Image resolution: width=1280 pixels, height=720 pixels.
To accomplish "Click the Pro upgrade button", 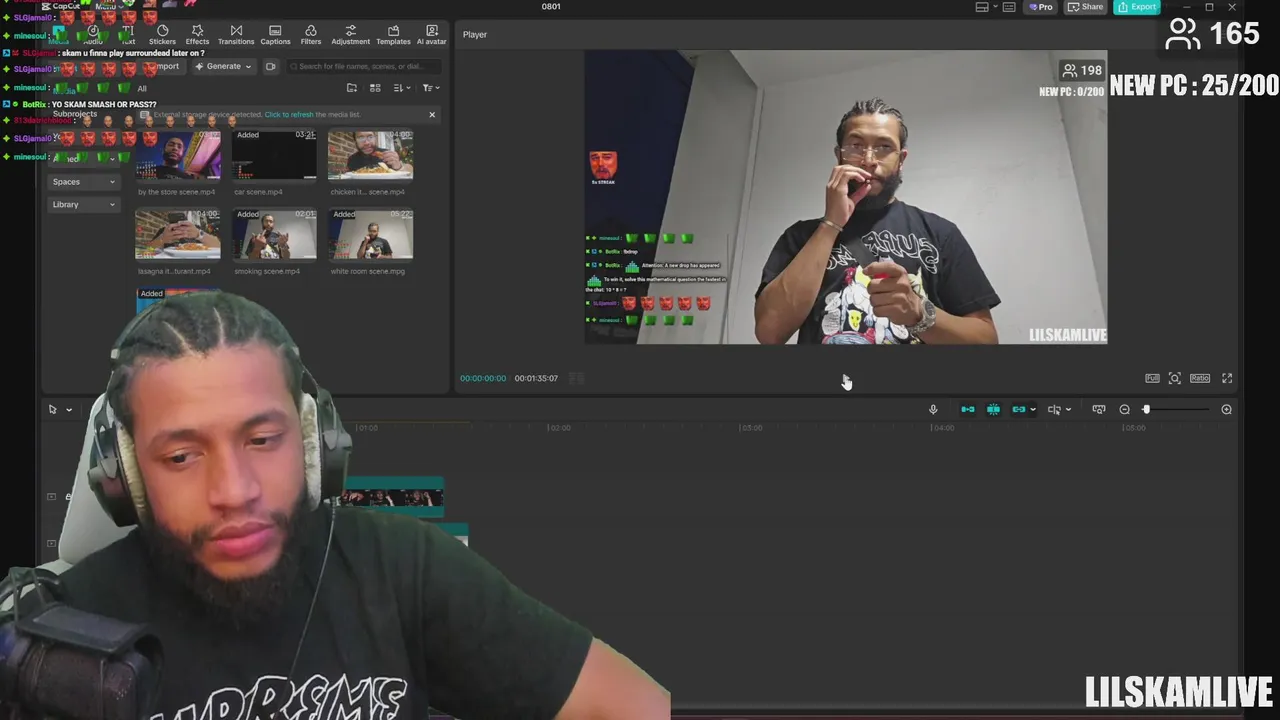I will (x=1041, y=7).
